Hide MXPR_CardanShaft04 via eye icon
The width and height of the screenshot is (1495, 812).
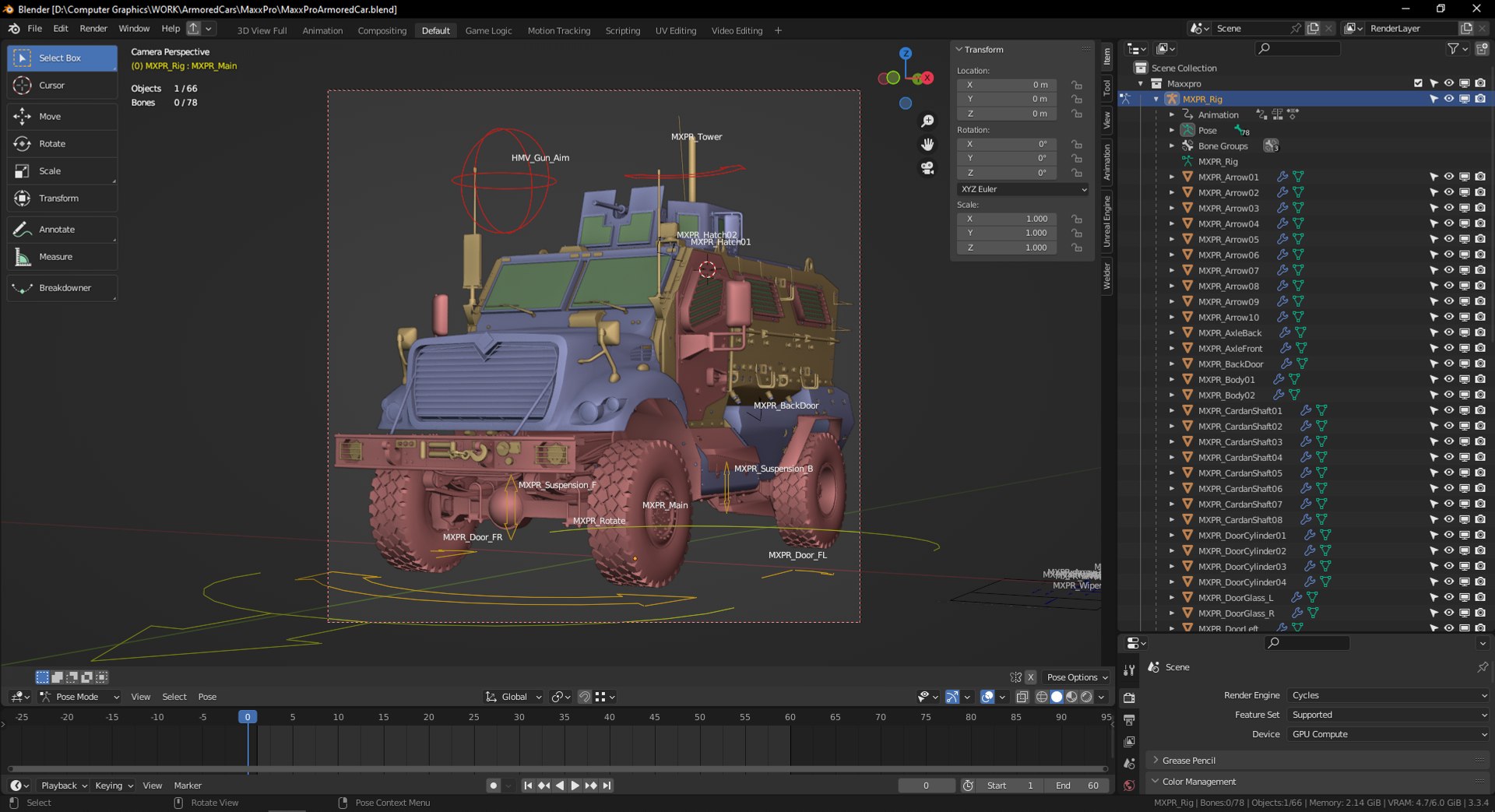[x=1449, y=457]
